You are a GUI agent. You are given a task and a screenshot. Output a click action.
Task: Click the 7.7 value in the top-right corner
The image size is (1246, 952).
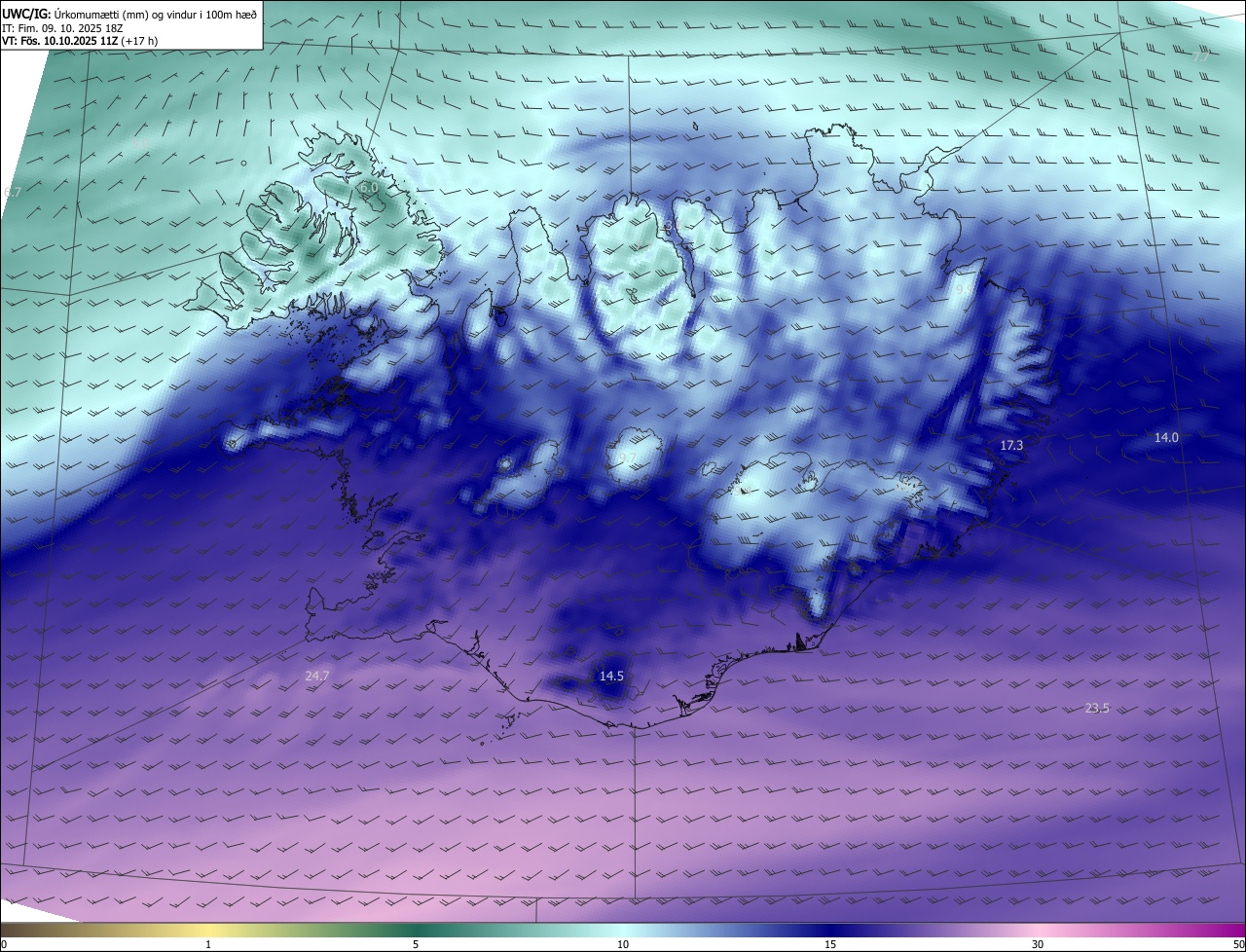coord(1201,56)
